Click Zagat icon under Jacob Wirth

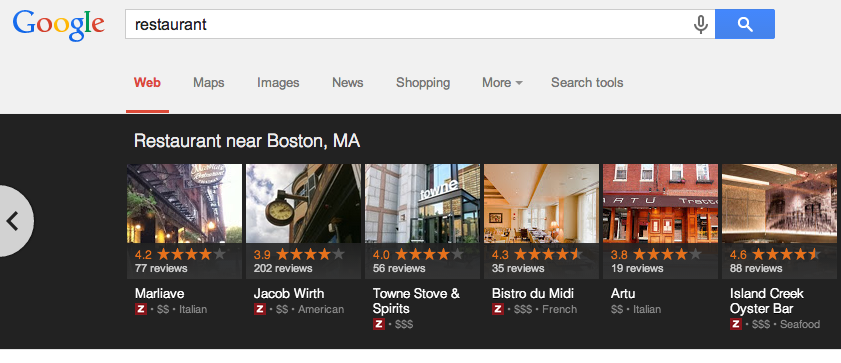(260, 309)
